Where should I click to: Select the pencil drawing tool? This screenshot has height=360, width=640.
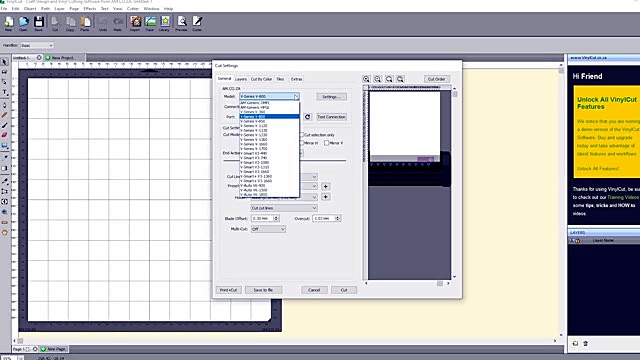(x=4, y=116)
